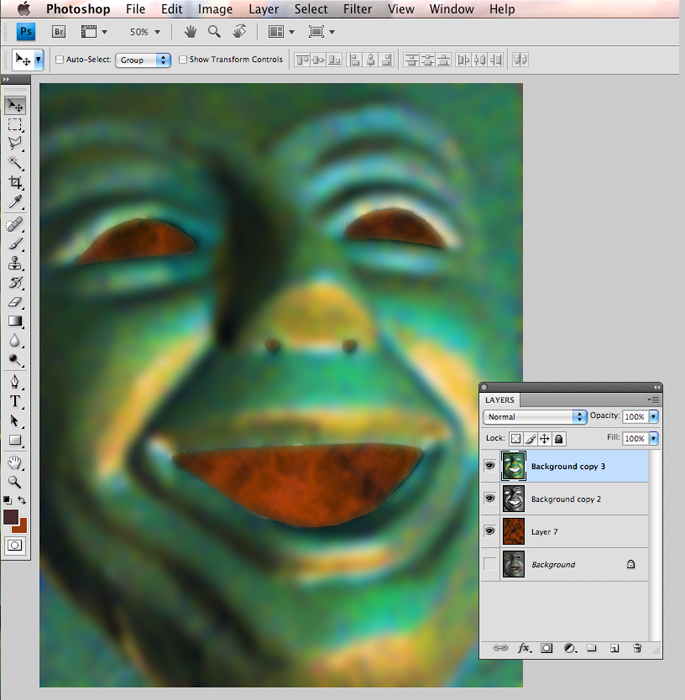Select the History Brush tool
This screenshot has height=700, width=685.
tap(15, 283)
